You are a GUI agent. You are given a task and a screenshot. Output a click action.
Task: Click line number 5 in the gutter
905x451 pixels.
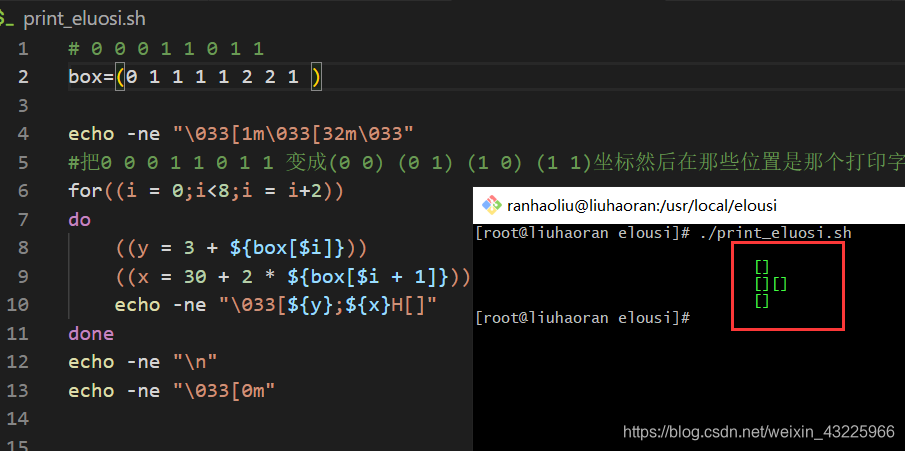(23, 163)
